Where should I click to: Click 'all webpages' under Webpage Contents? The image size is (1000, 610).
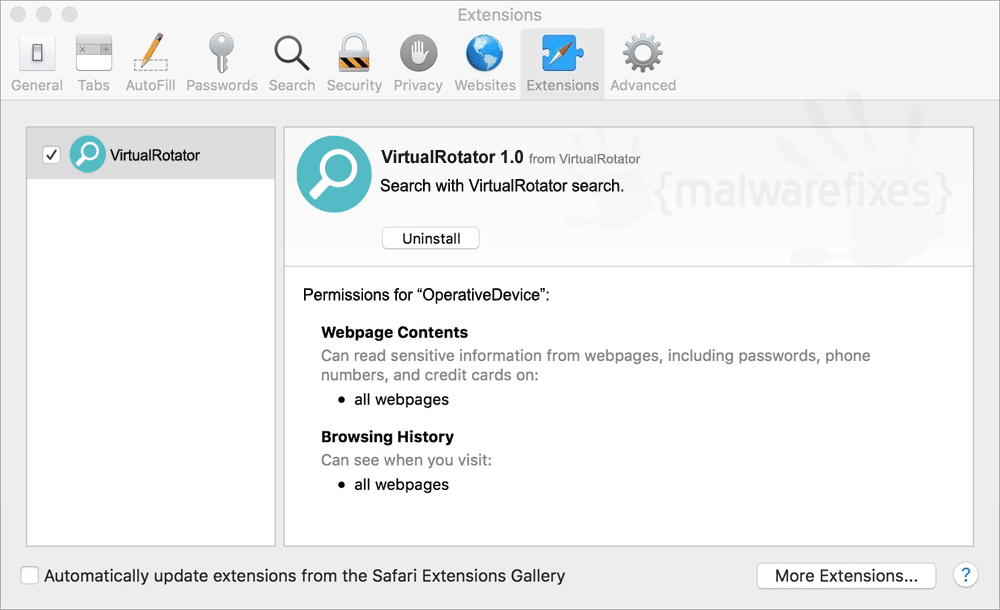click(402, 400)
